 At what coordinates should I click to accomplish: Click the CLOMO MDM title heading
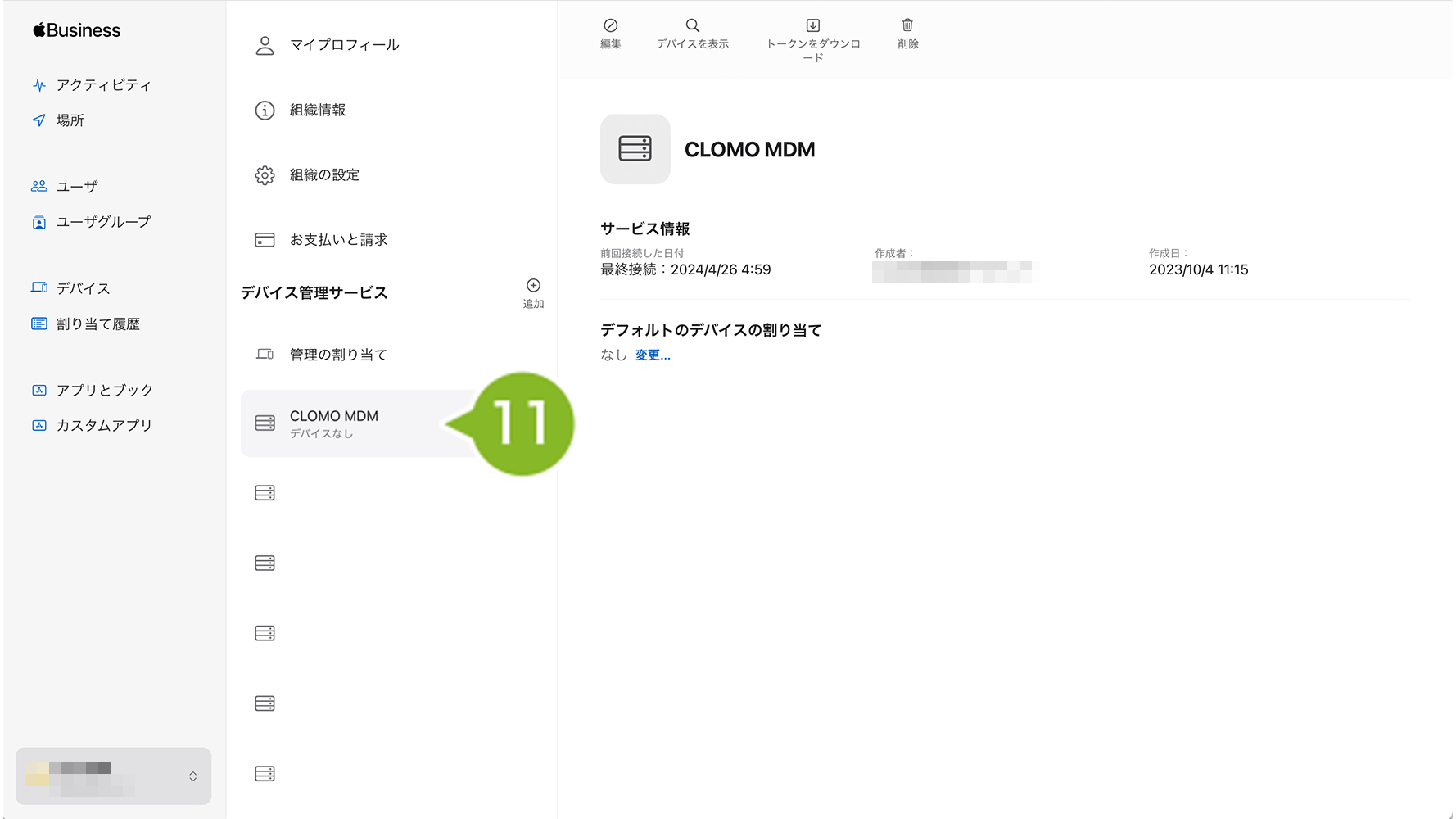(750, 150)
